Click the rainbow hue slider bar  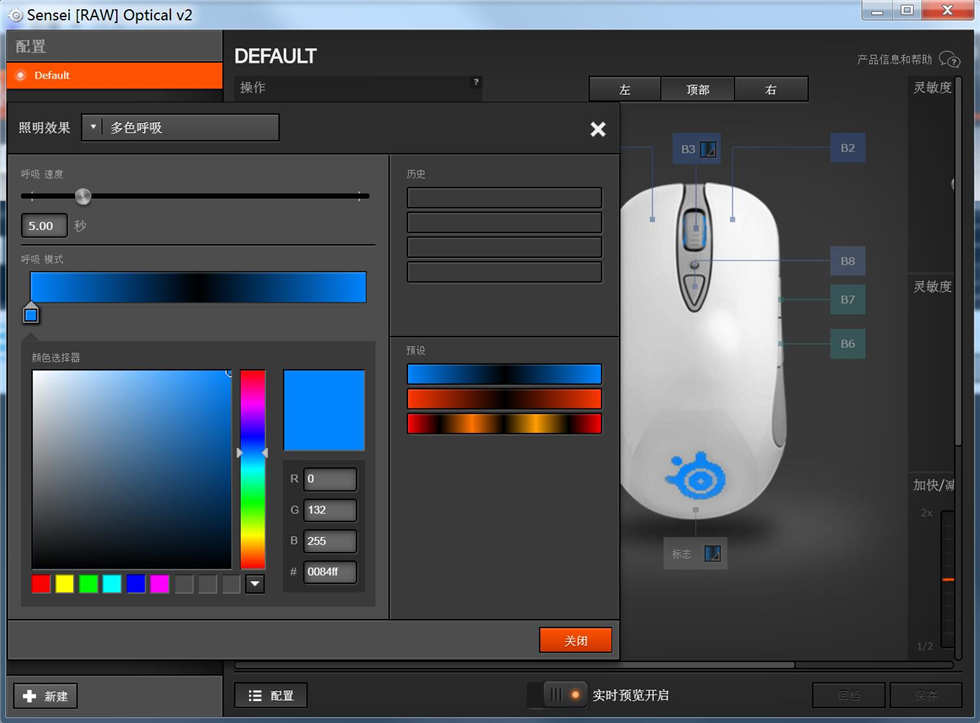(252, 469)
